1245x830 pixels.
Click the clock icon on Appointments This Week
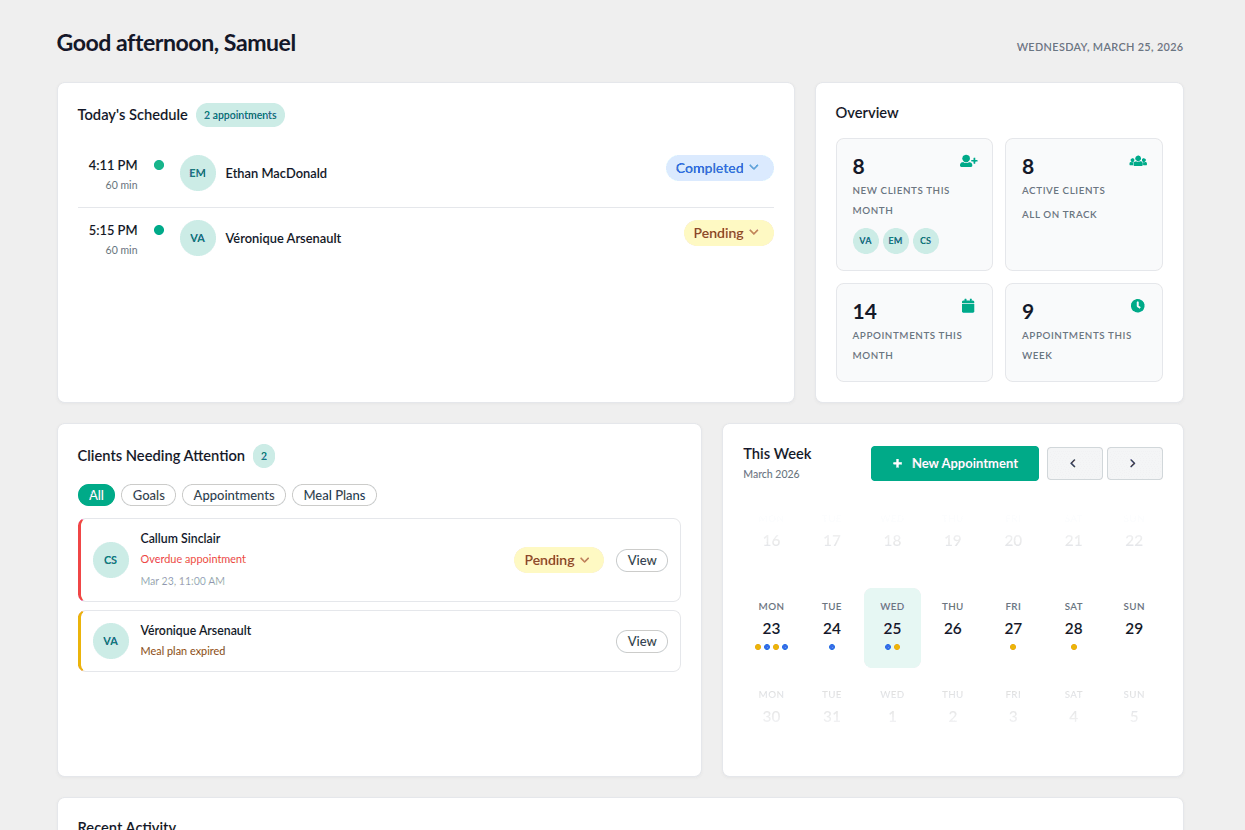[1138, 305]
